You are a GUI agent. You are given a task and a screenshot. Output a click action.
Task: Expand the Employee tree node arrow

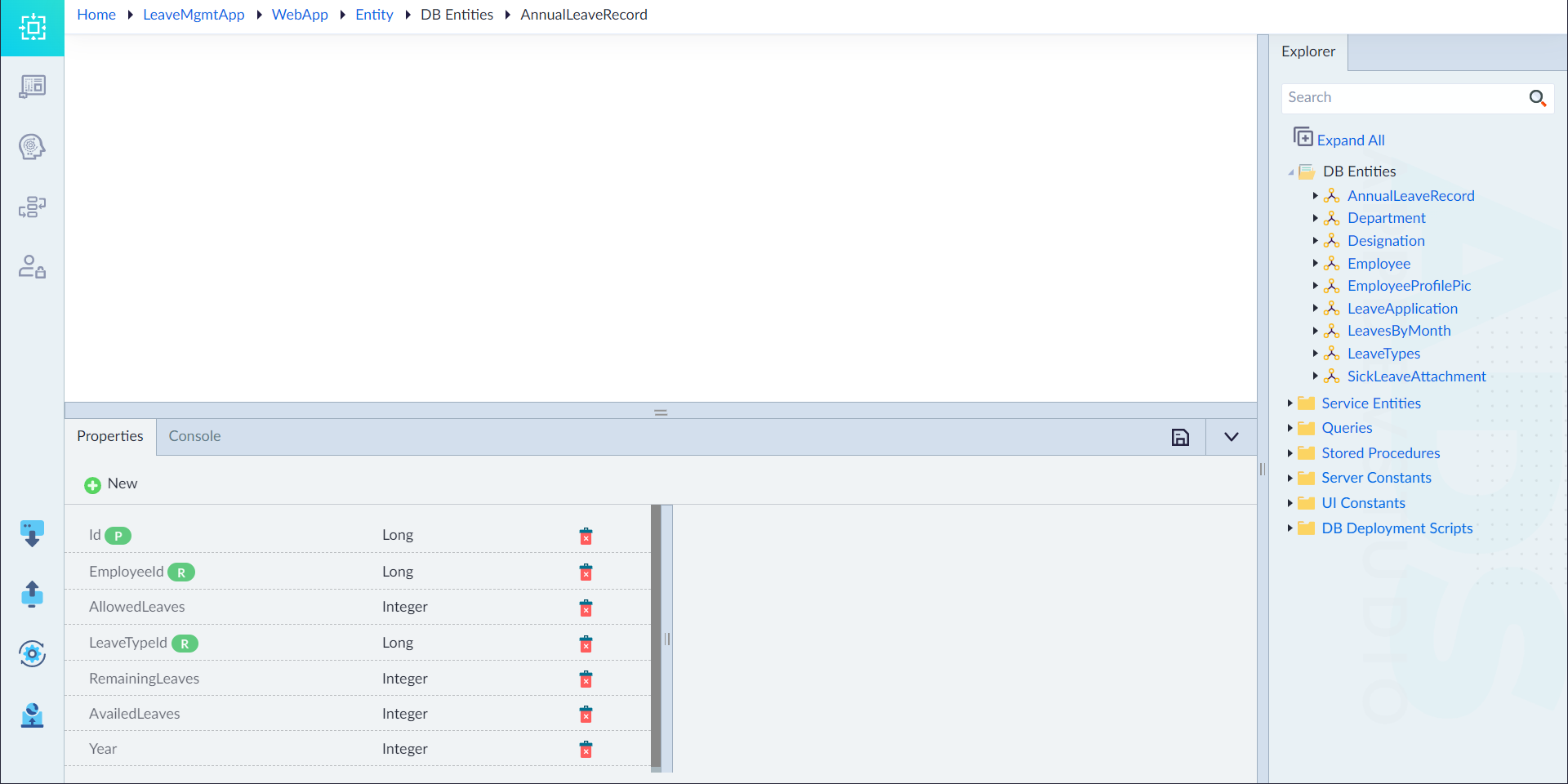1315,264
